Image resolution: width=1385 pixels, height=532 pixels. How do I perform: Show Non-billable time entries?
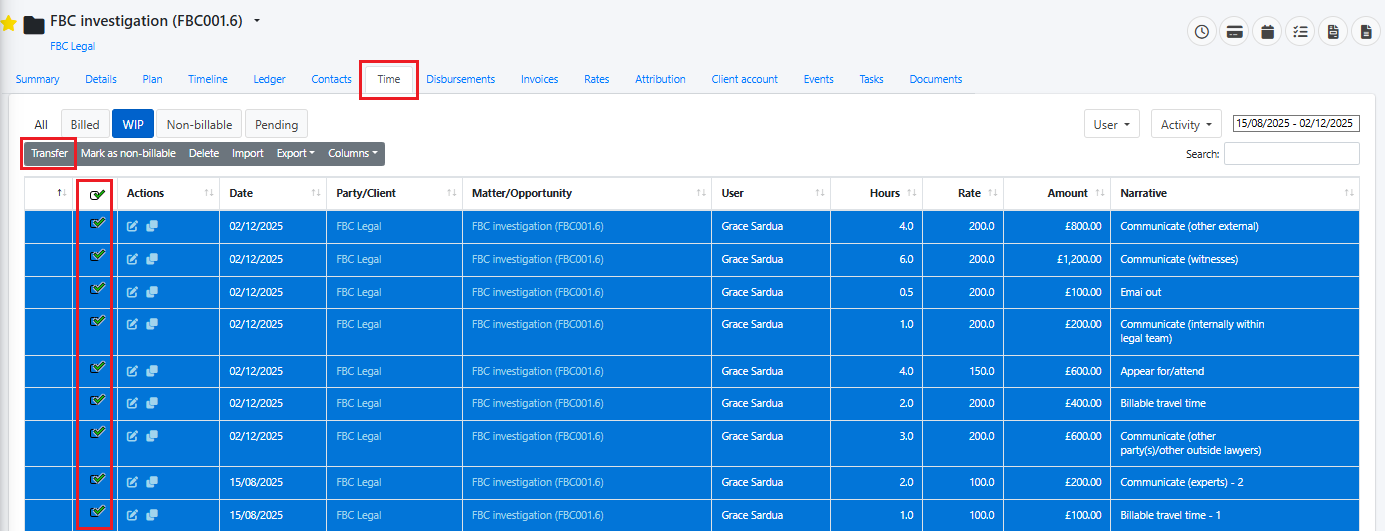coord(199,125)
